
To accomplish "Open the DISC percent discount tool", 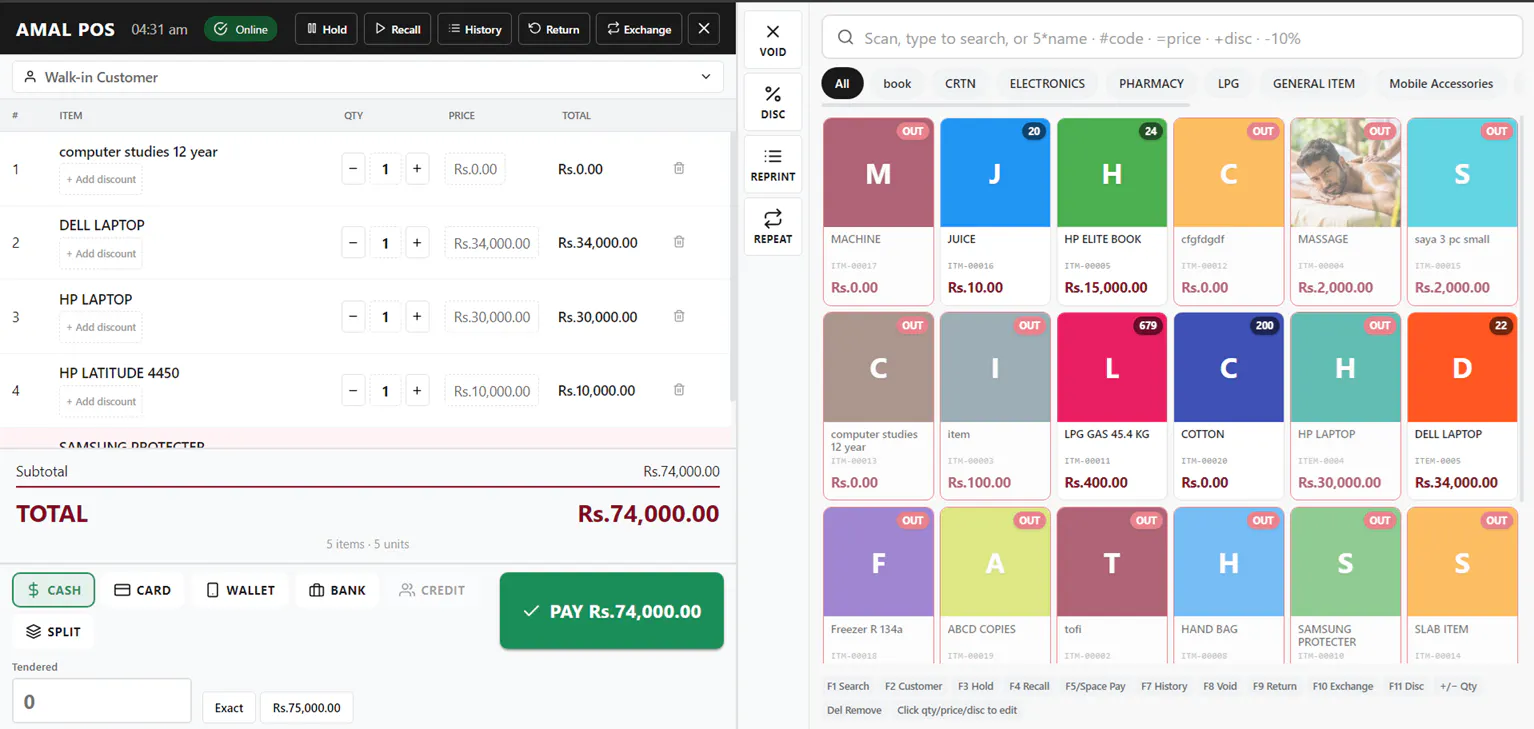I will point(772,102).
